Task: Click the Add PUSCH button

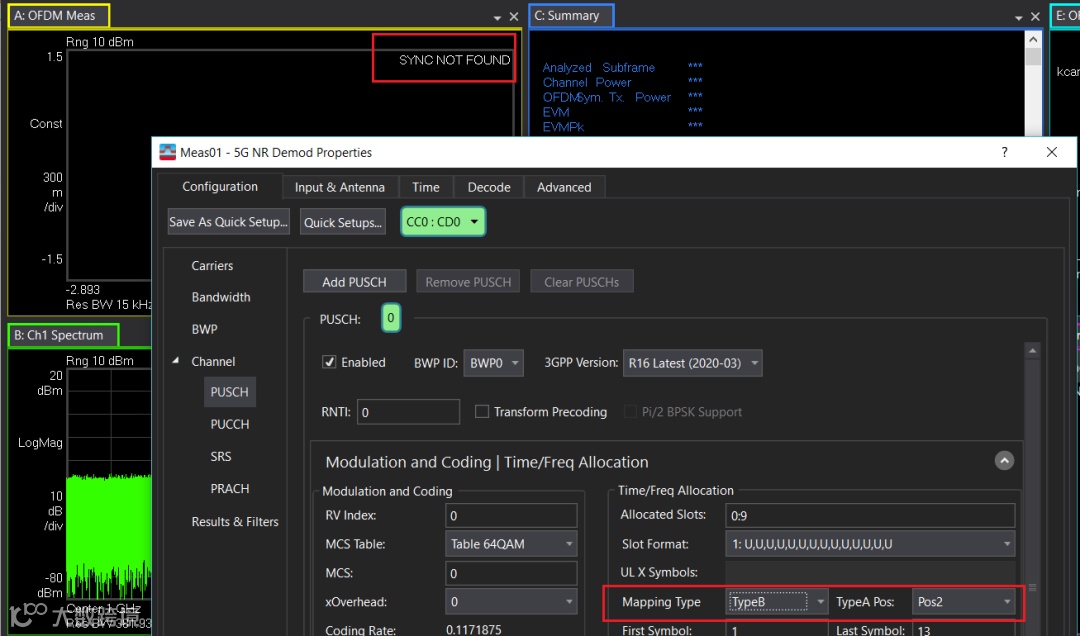Action: click(354, 282)
